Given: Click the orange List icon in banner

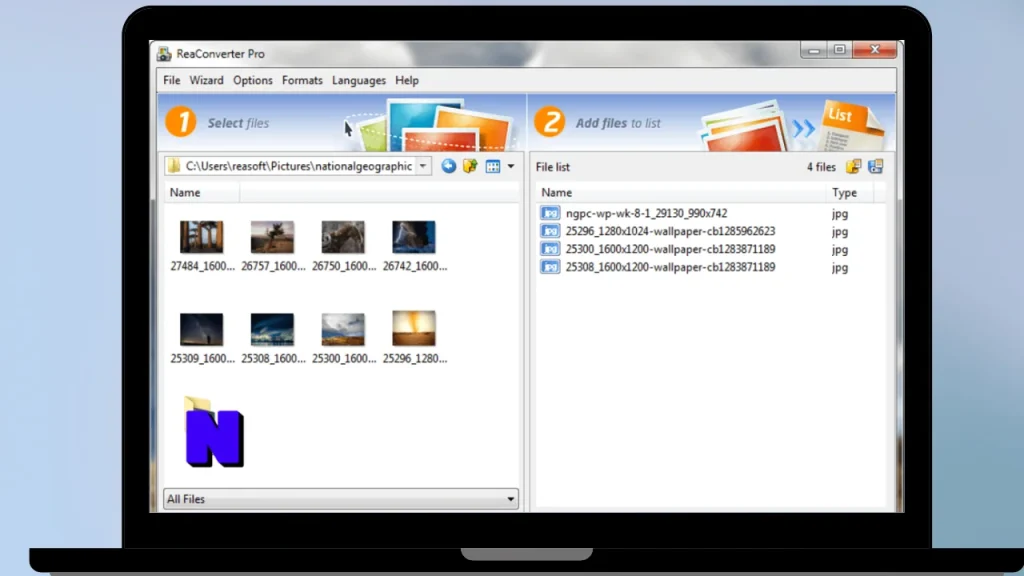Looking at the screenshot, I should (x=850, y=124).
